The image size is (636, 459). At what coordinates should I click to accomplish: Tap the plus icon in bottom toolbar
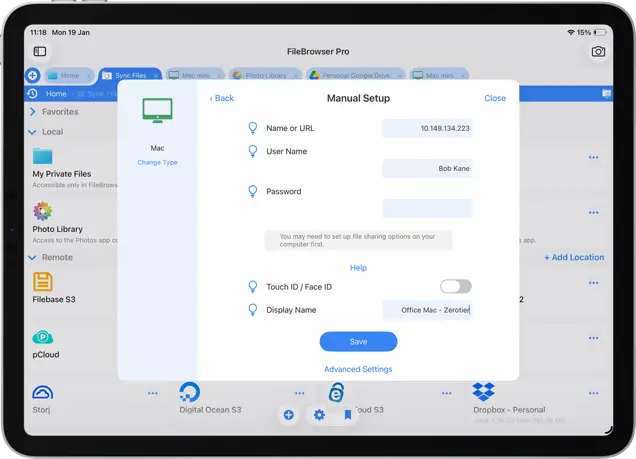click(x=289, y=414)
